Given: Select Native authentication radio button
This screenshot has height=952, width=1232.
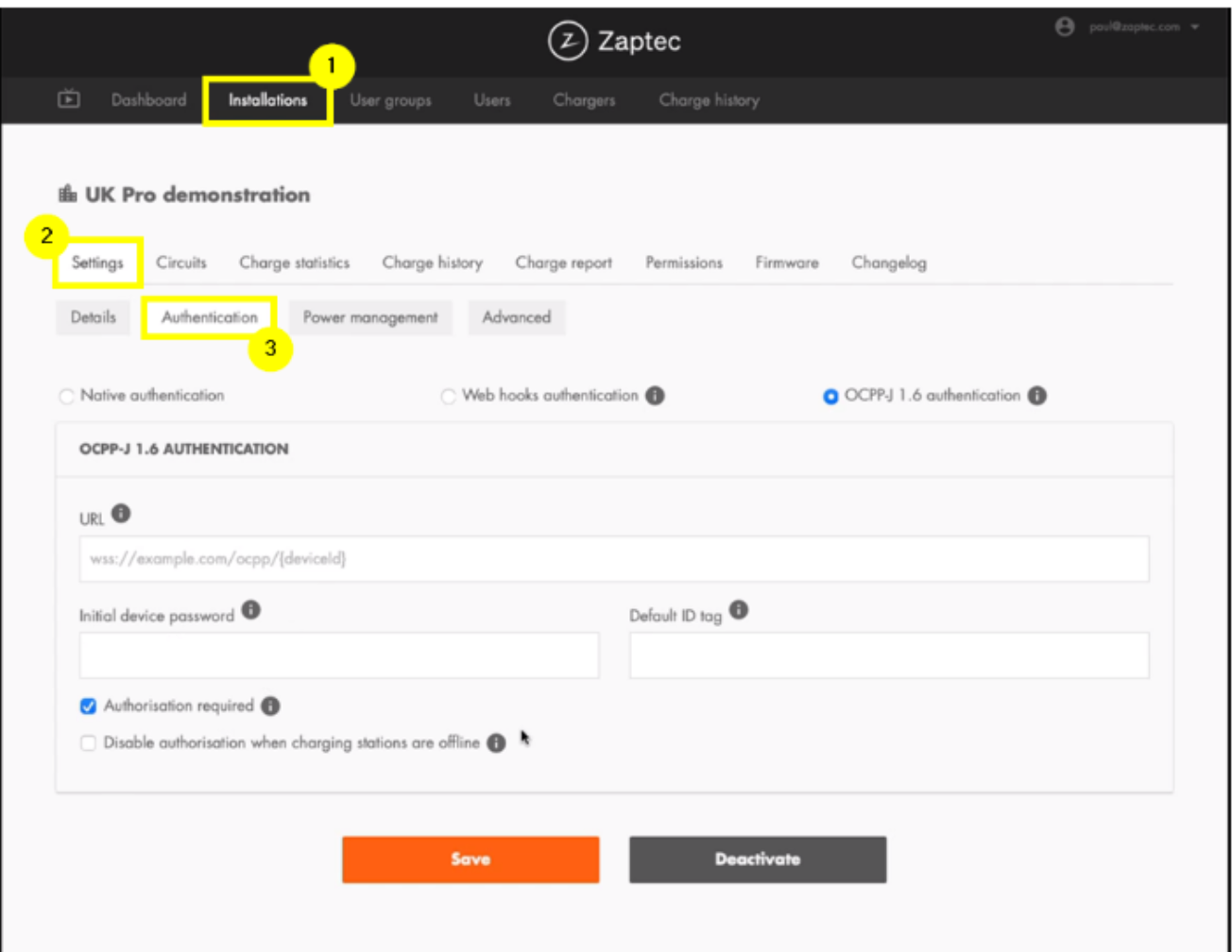Looking at the screenshot, I should click(x=66, y=397).
